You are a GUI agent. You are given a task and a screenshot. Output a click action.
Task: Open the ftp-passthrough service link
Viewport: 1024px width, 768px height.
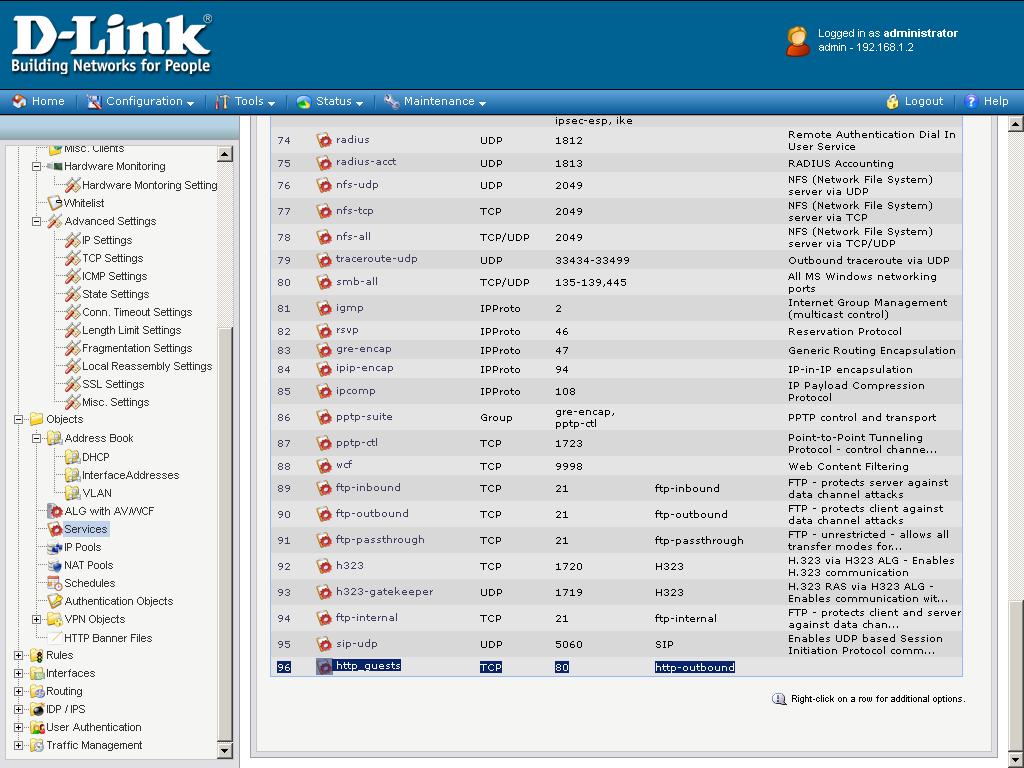tap(380, 540)
